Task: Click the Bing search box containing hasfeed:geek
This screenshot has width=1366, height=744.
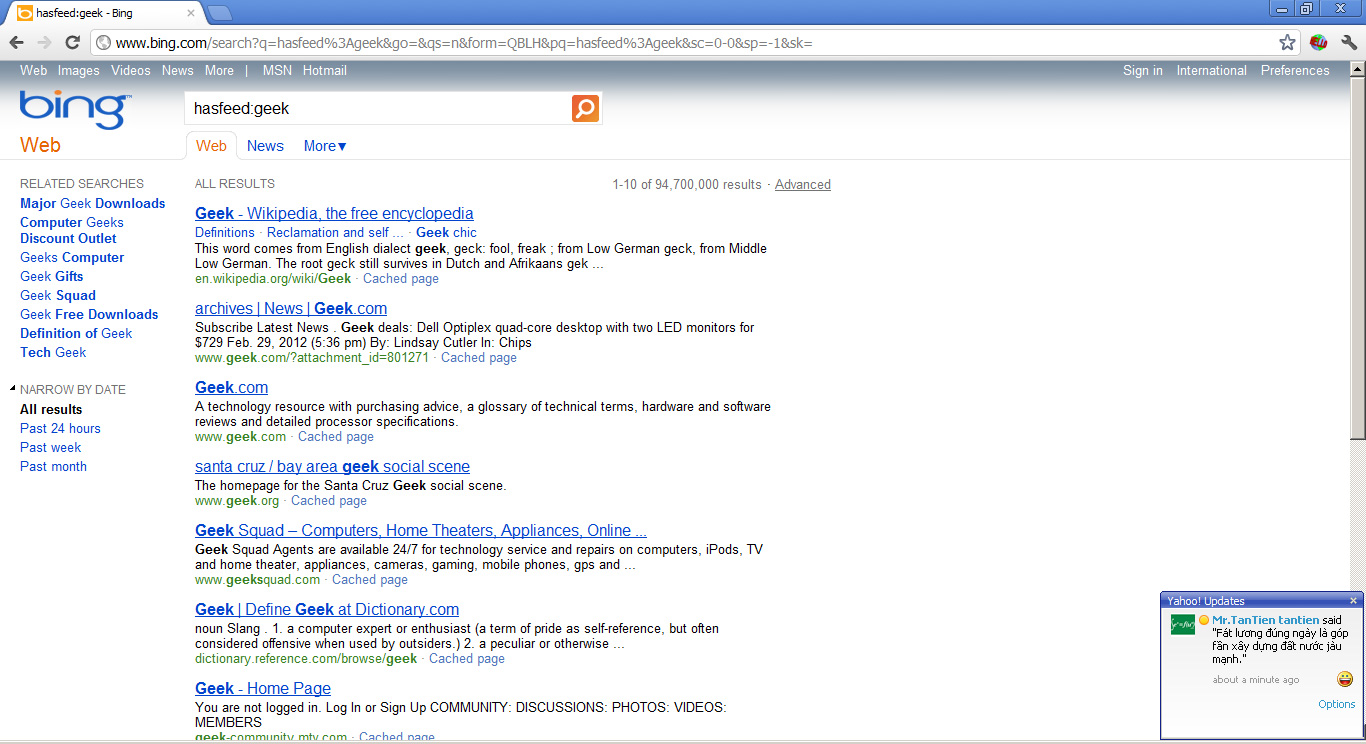Action: [378, 108]
